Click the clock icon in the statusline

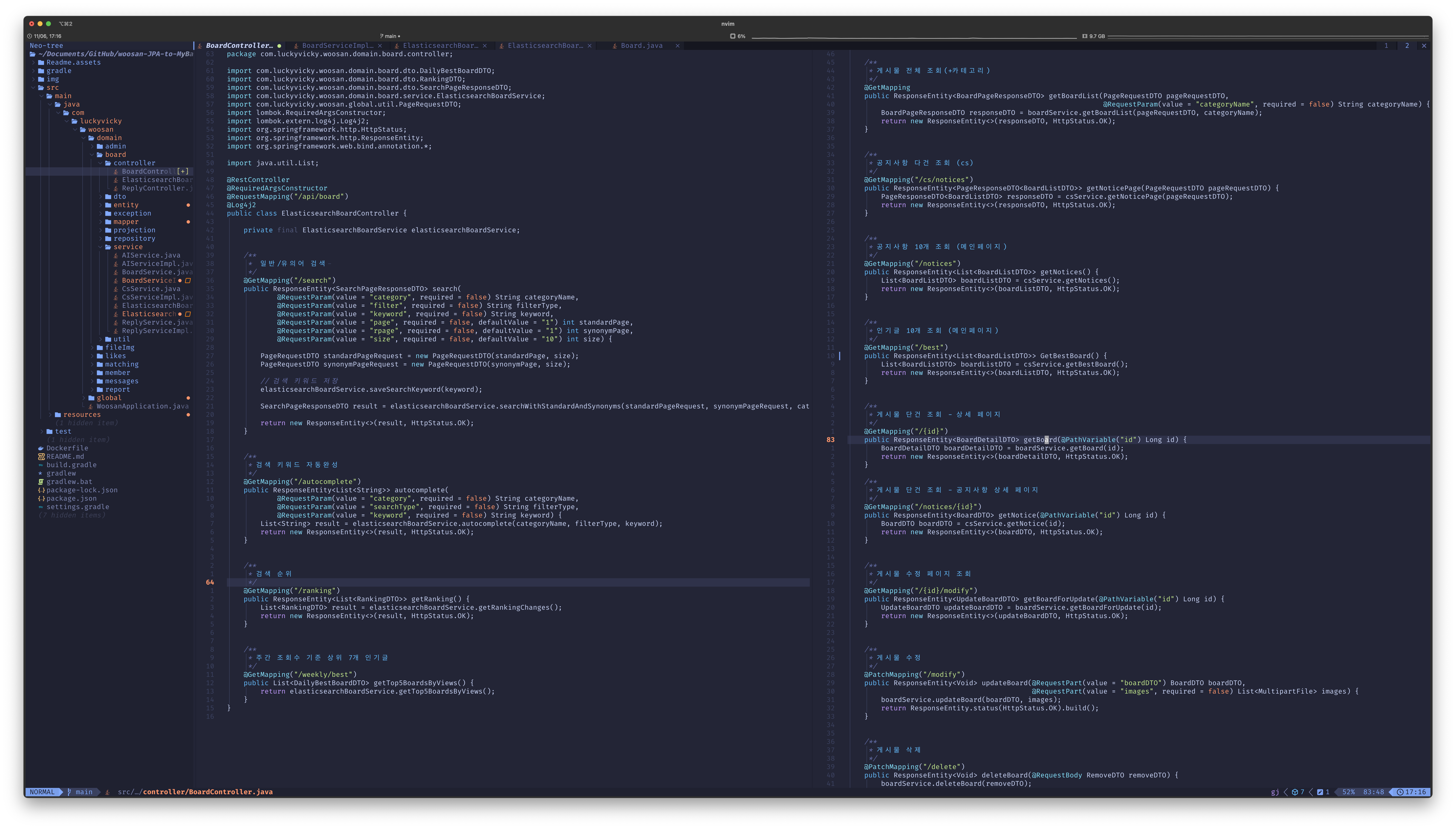coord(1400,792)
